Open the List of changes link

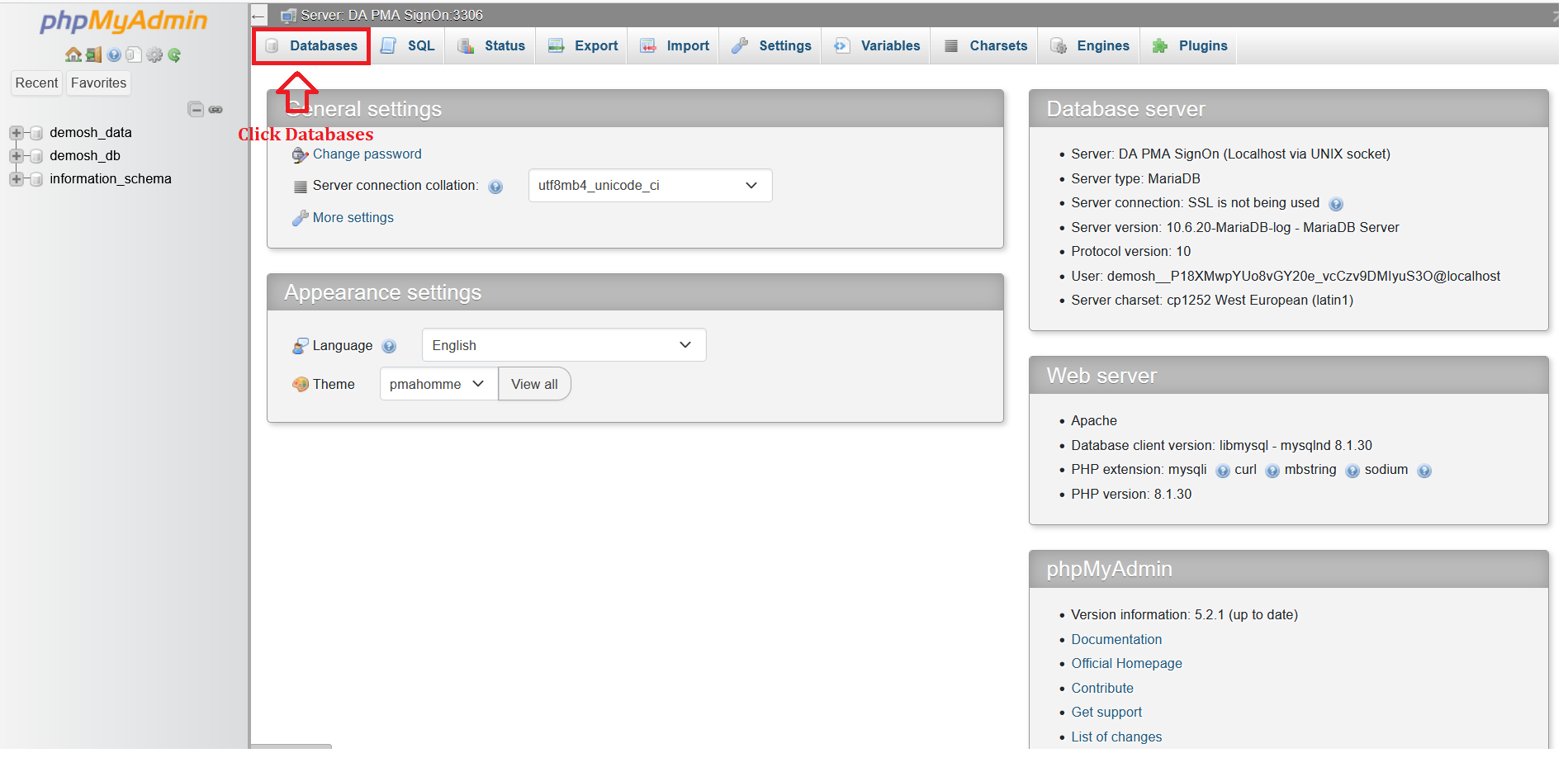[x=1116, y=737]
